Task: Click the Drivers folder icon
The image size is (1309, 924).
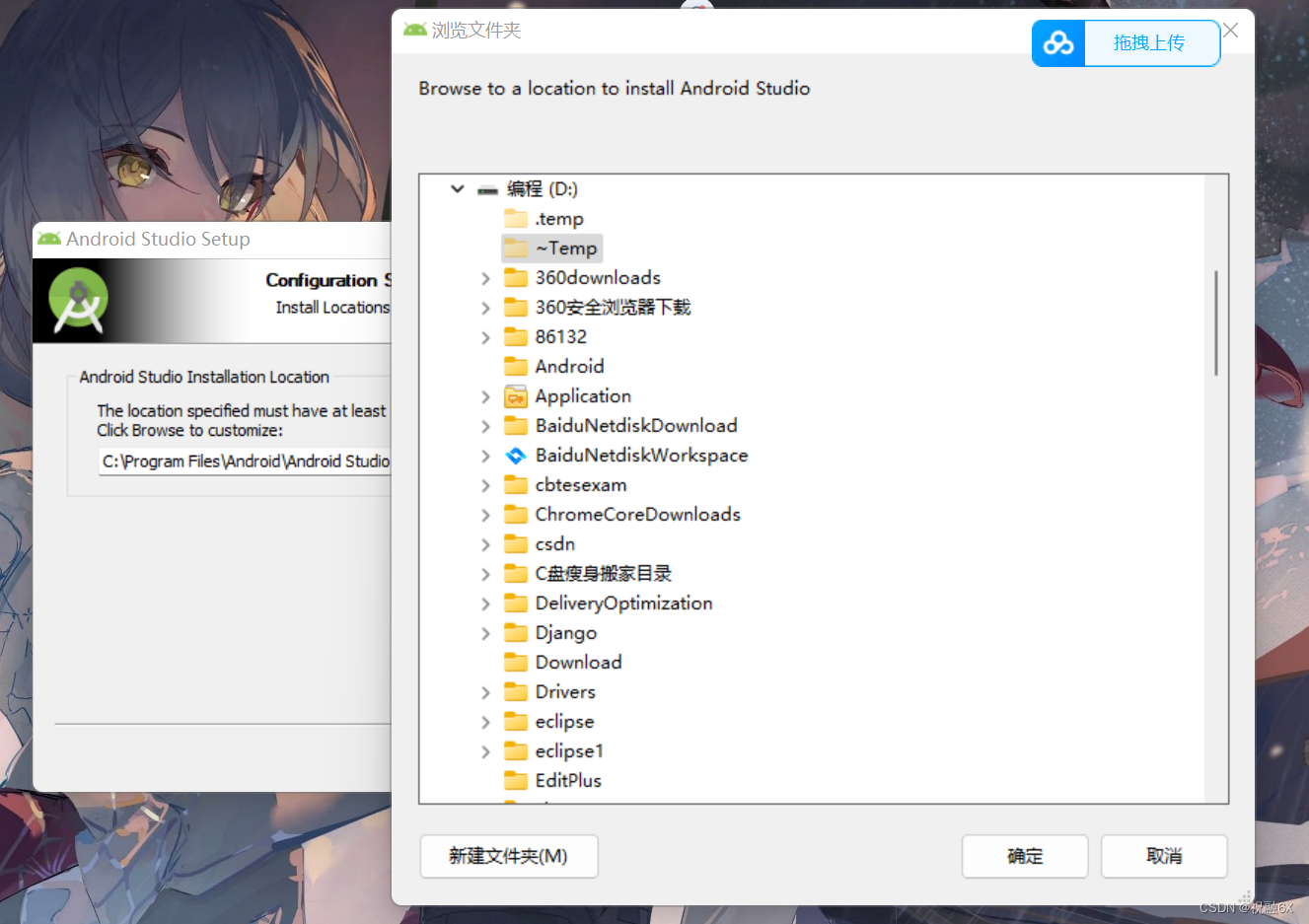Action: (516, 691)
